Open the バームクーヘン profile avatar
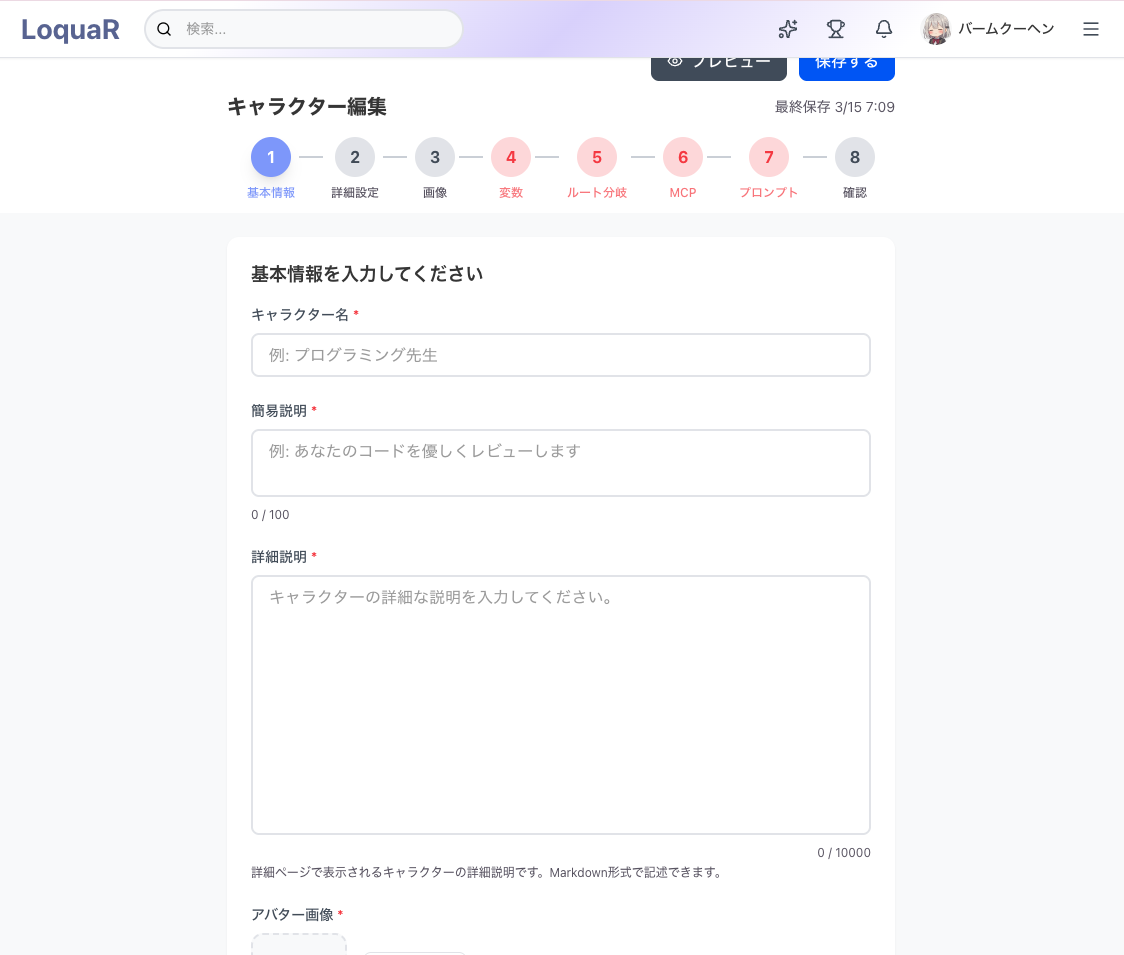Image resolution: width=1124 pixels, height=955 pixels. pos(936,29)
